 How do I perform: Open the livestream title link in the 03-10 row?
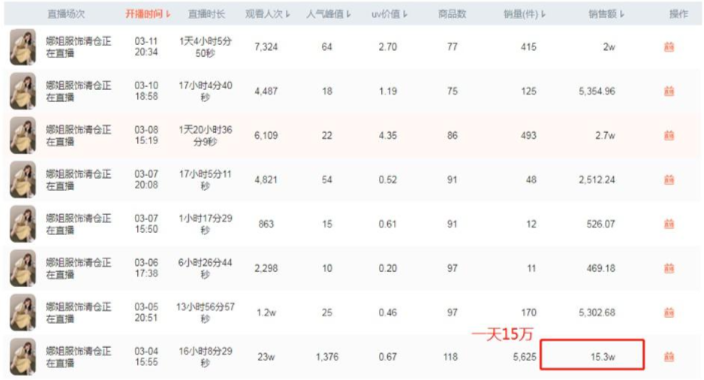tap(78, 91)
